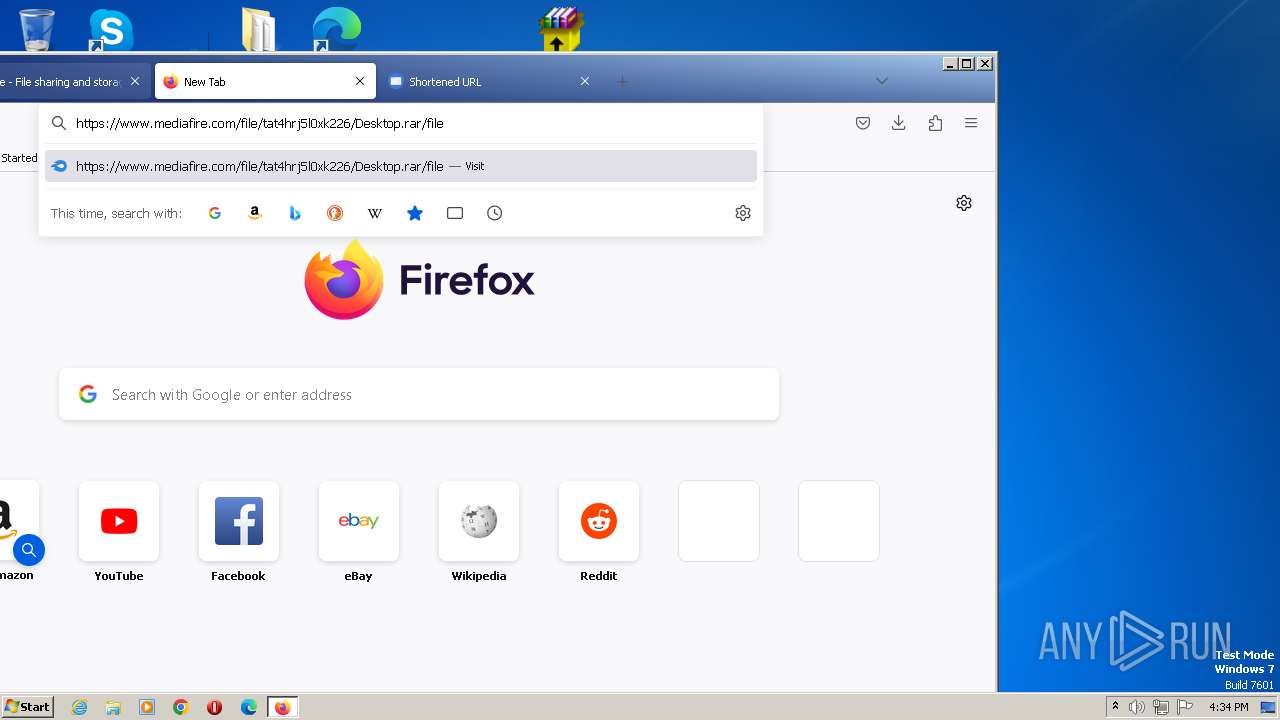
Task: Expand the list all tabs chevron
Action: coord(881,81)
